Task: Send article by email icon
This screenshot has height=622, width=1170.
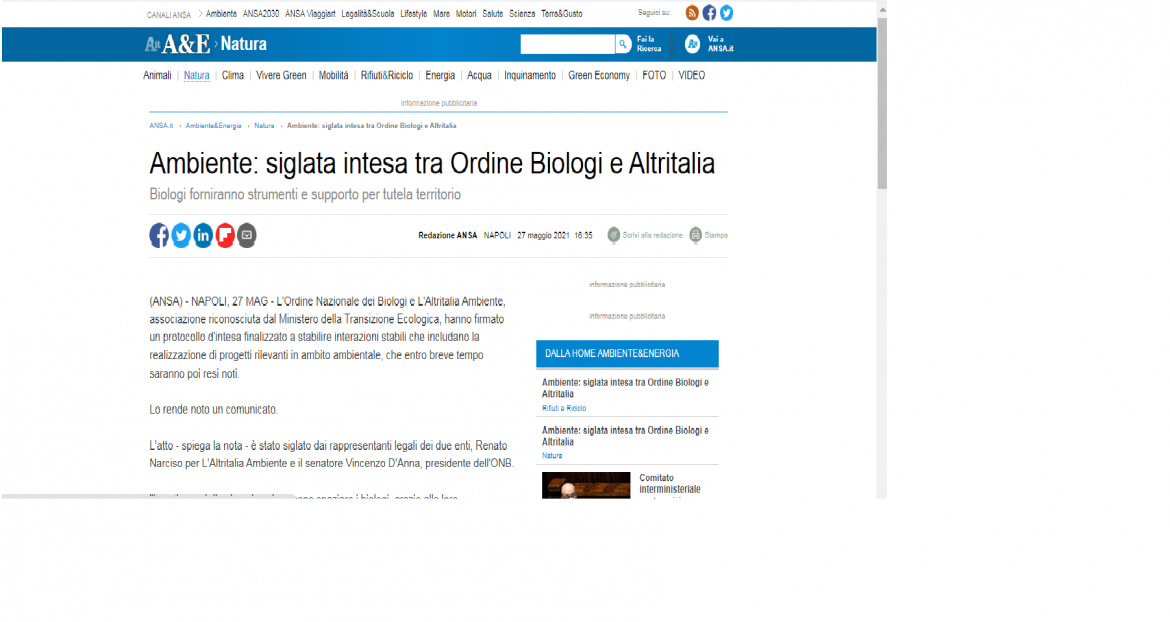Action: [x=246, y=235]
